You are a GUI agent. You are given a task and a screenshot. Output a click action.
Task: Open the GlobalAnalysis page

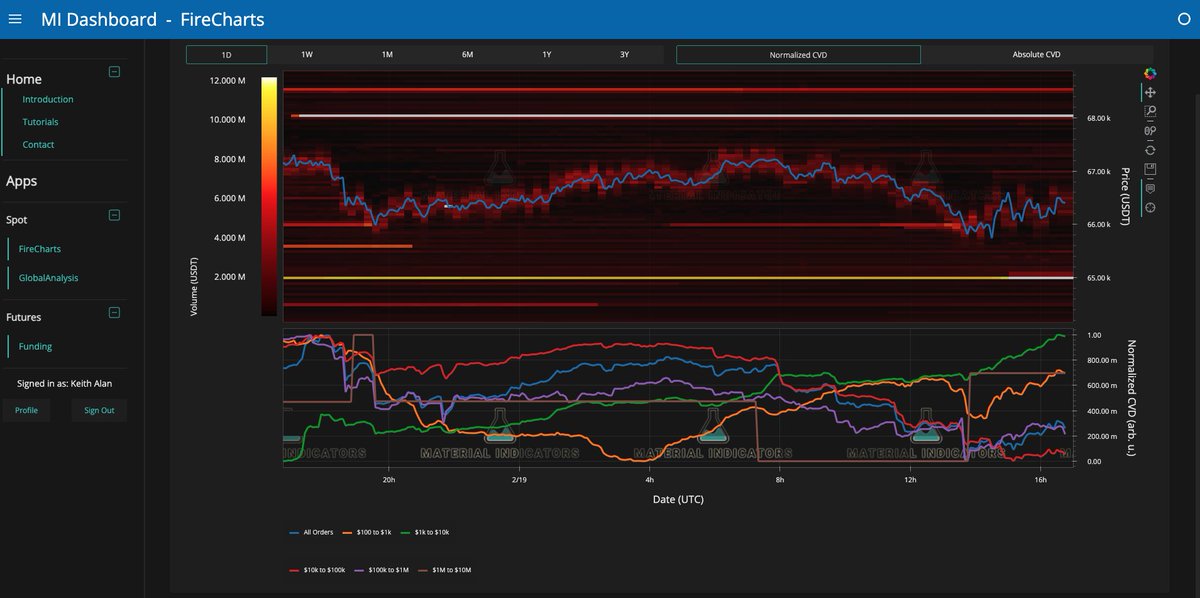tap(47, 277)
